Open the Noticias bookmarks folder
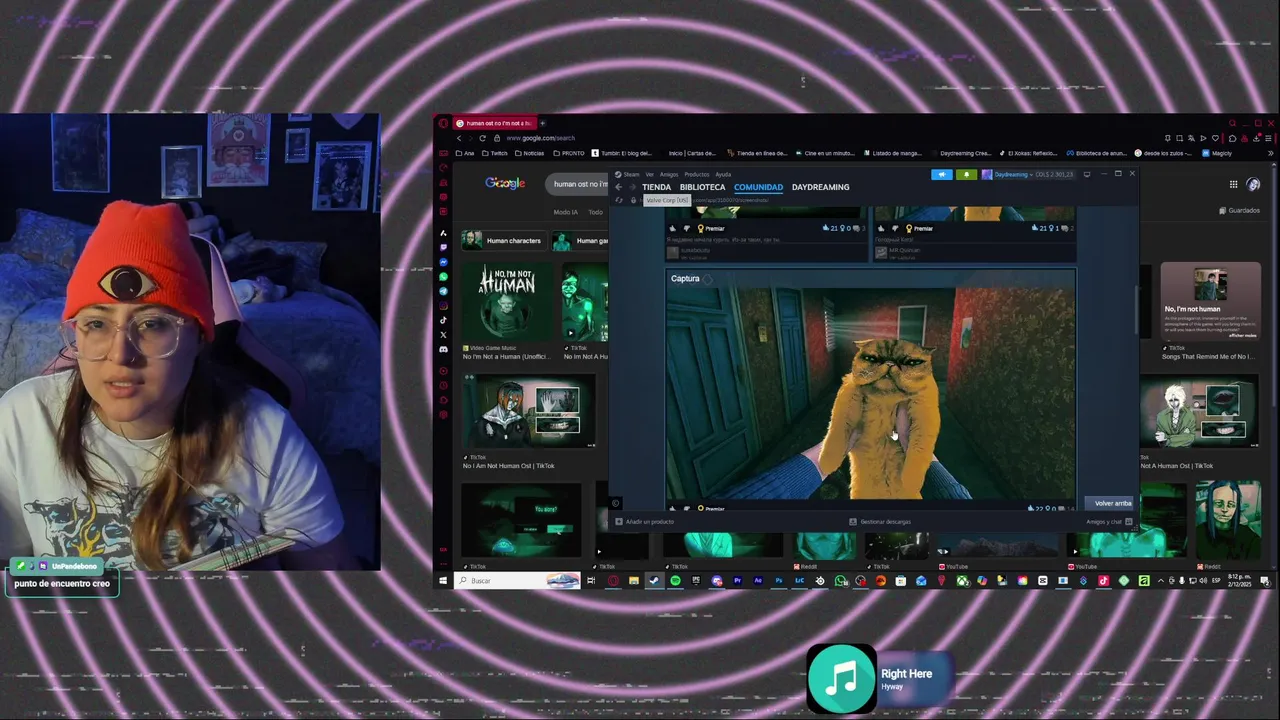Image resolution: width=1280 pixels, height=720 pixels. pyautogui.click(x=529, y=153)
